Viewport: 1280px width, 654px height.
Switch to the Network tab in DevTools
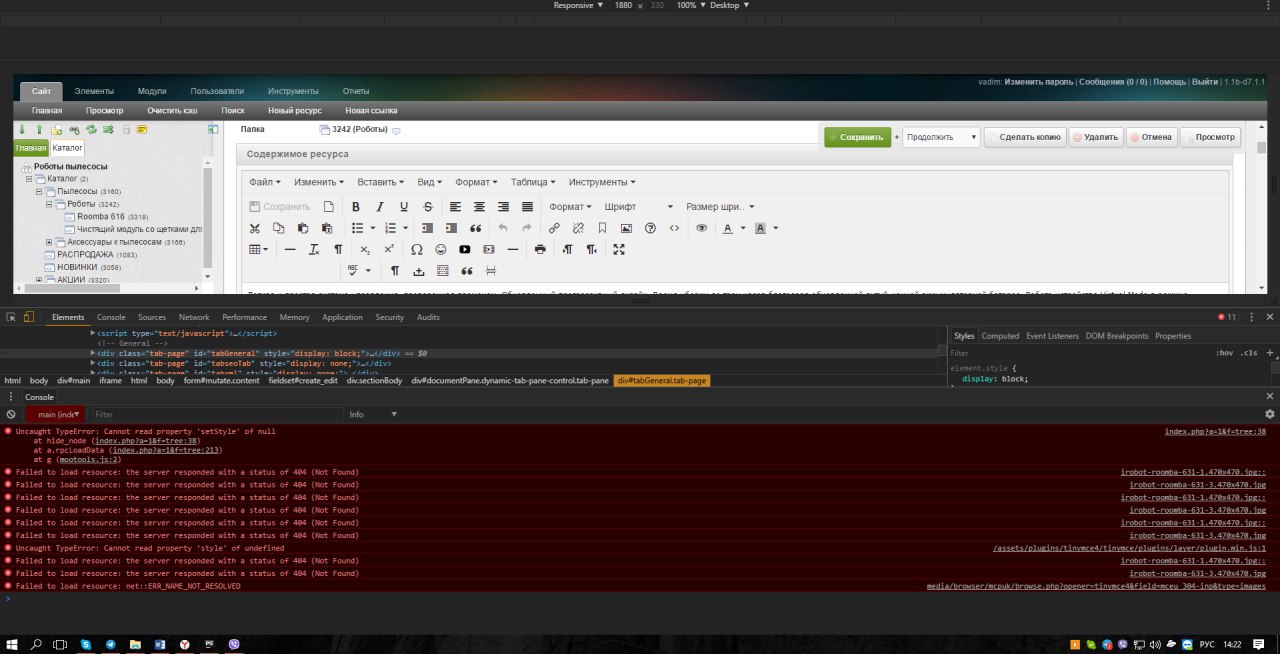coord(194,317)
